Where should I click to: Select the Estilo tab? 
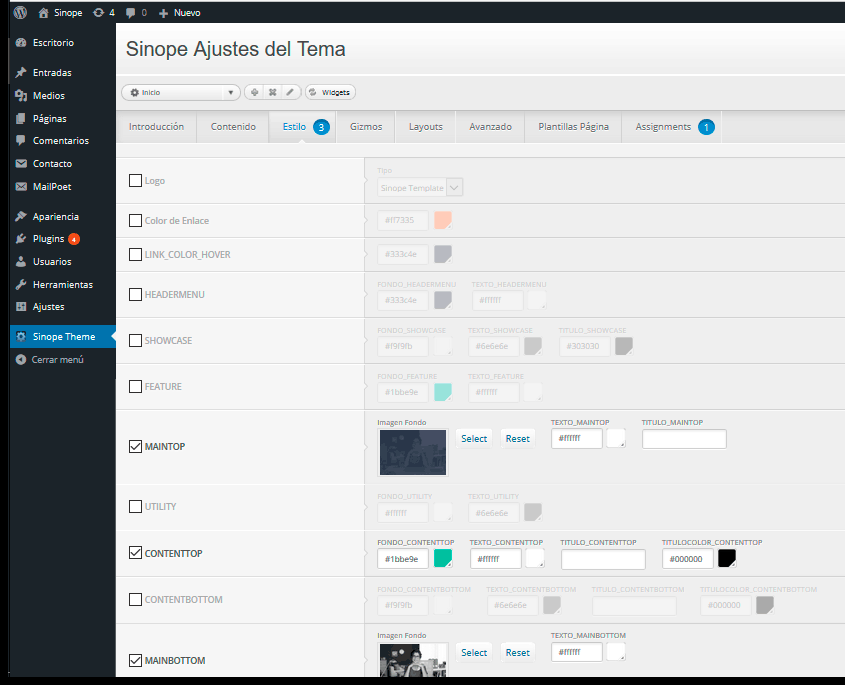click(x=302, y=127)
